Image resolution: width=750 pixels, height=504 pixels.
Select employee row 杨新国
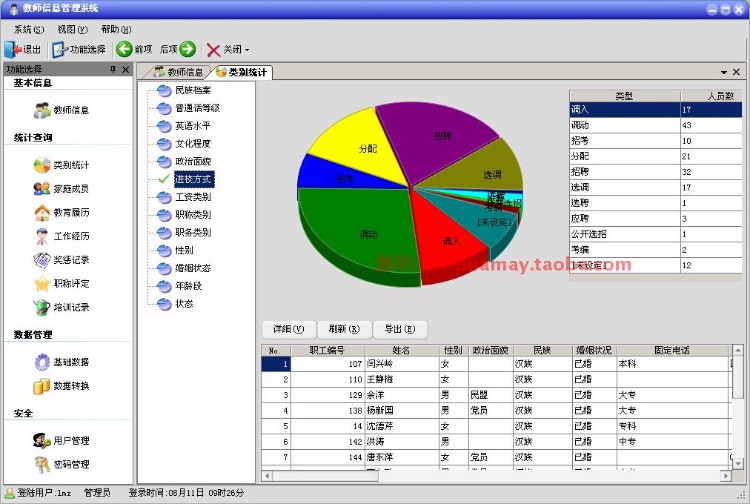tap(496, 410)
